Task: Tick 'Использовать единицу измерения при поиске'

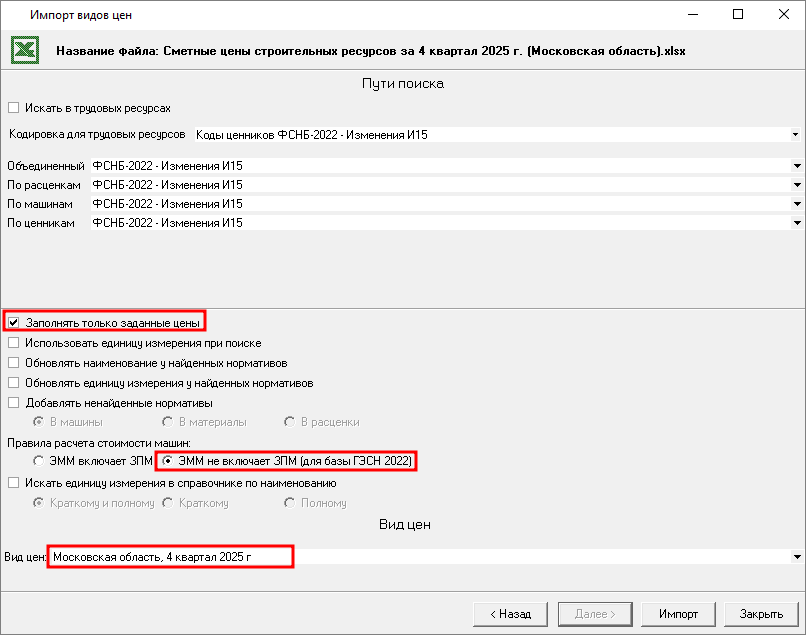Action: pyautogui.click(x=14, y=343)
